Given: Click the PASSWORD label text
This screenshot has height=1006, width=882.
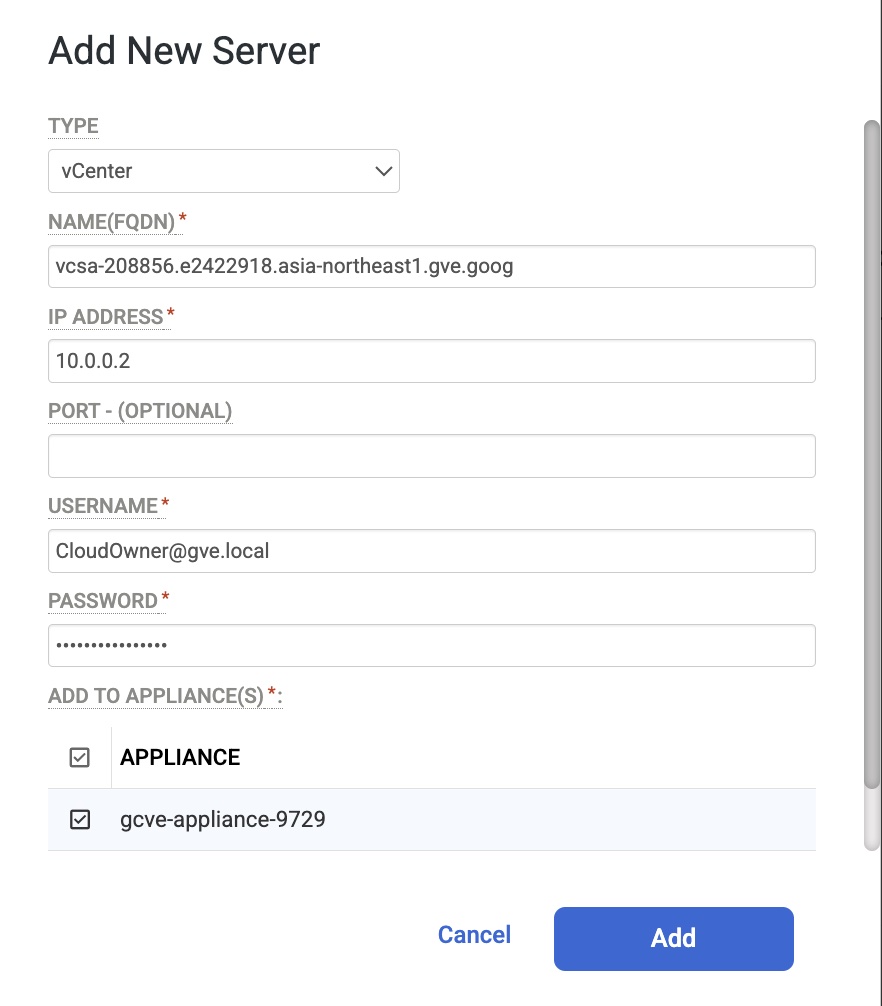Looking at the screenshot, I should tap(103, 601).
